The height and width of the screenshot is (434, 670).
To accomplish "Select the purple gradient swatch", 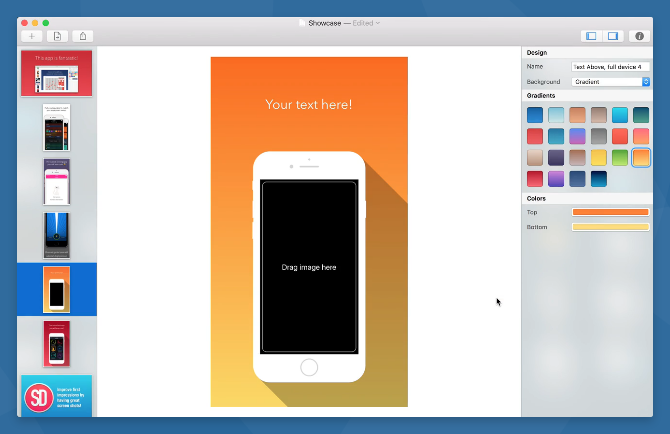I will [557, 179].
